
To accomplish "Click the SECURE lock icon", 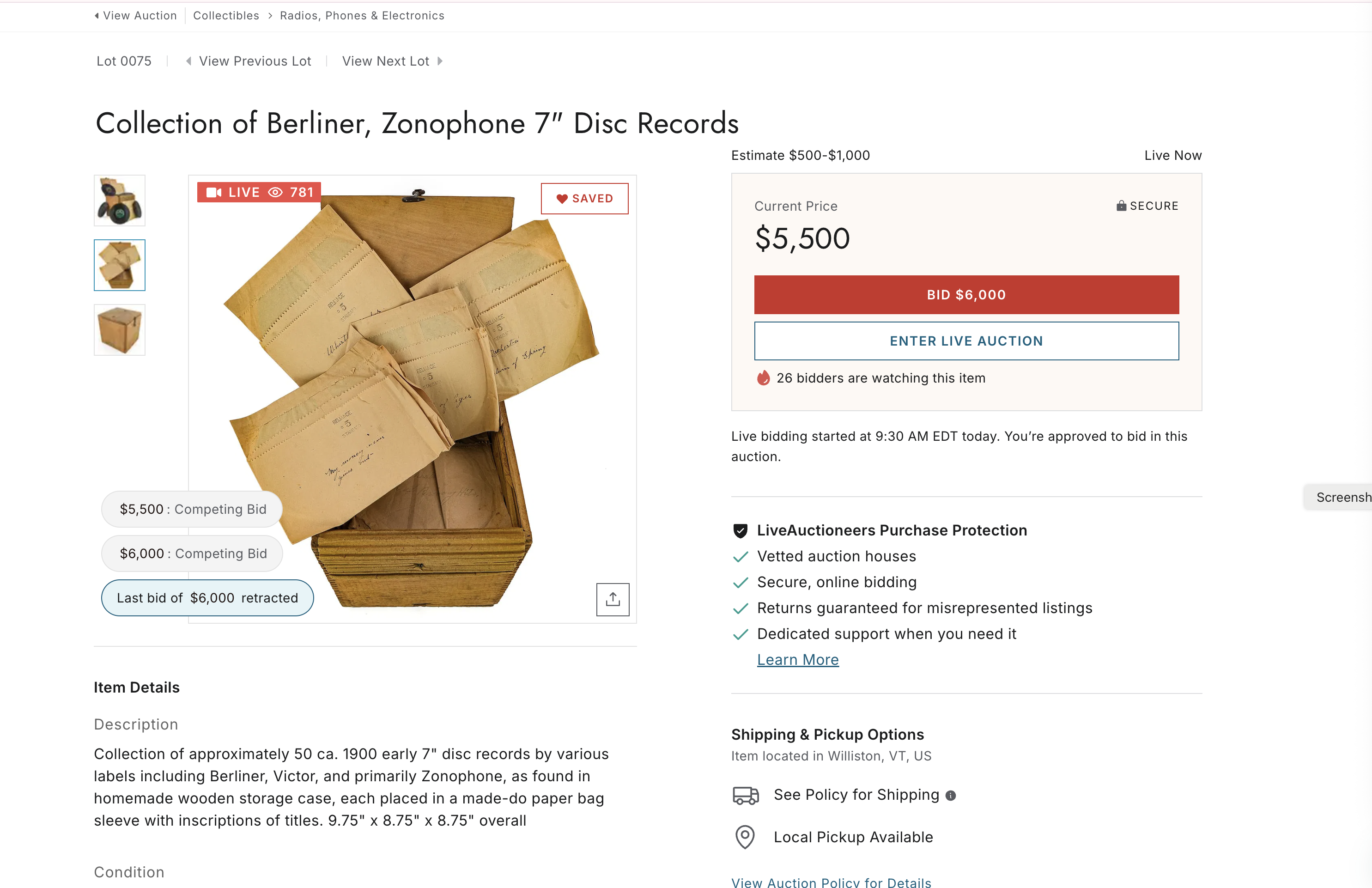I will [x=1121, y=206].
